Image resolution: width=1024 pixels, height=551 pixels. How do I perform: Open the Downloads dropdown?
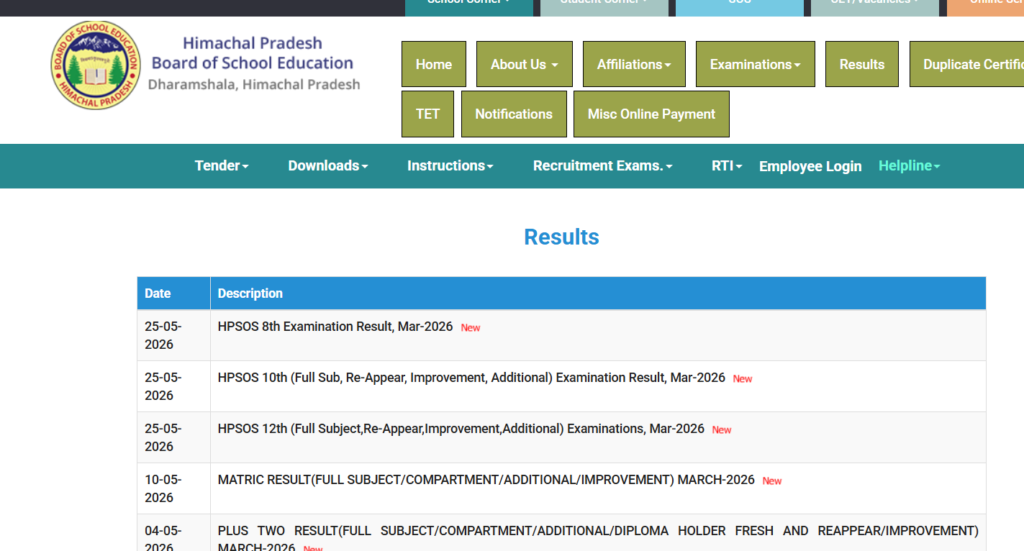coord(328,166)
